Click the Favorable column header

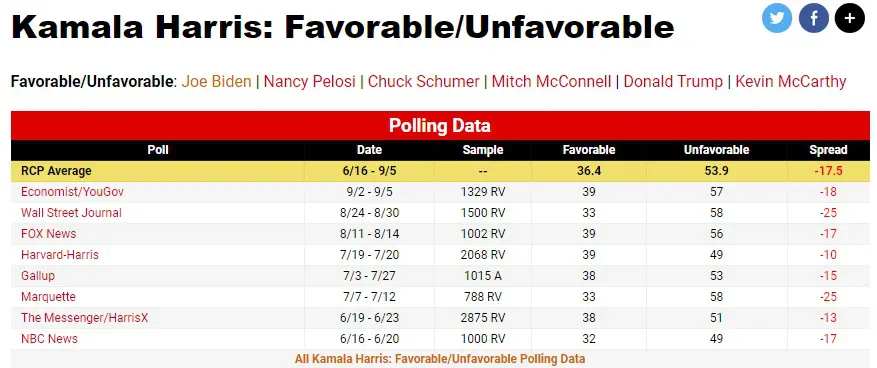point(589,150)
